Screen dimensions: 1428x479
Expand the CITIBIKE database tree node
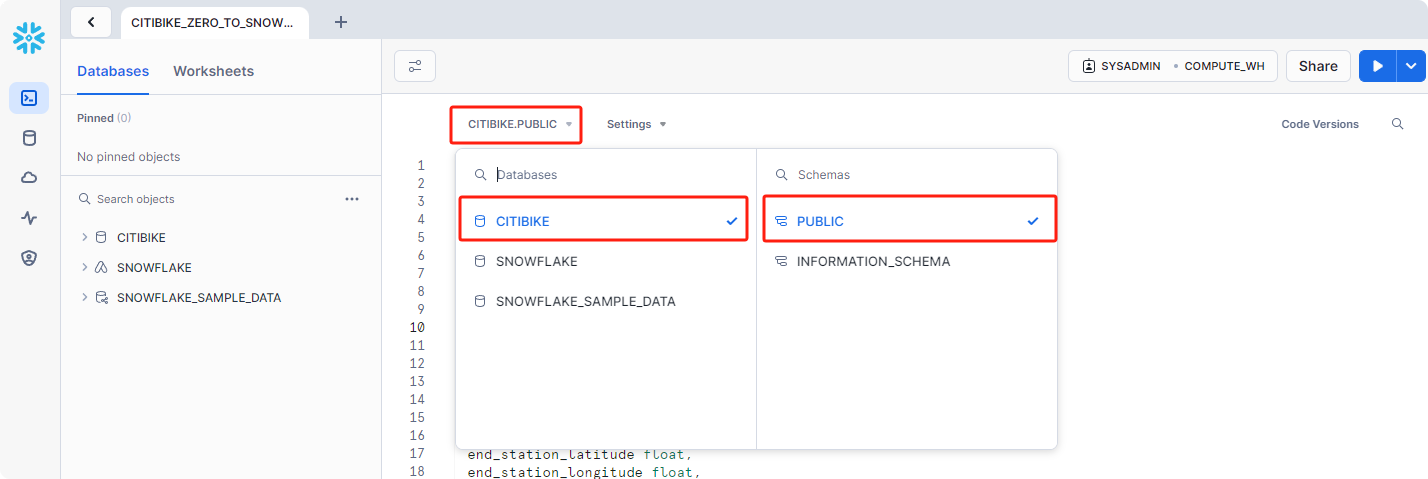coord(85,238)
